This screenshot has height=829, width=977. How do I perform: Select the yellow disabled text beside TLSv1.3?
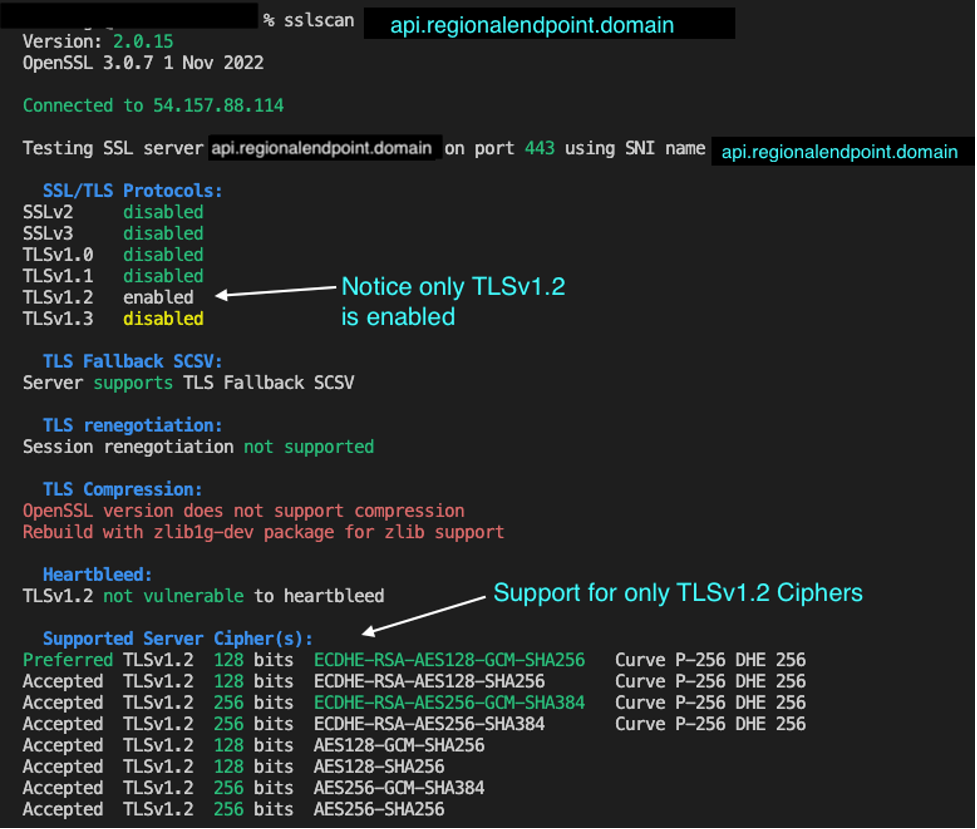[162, 317]
